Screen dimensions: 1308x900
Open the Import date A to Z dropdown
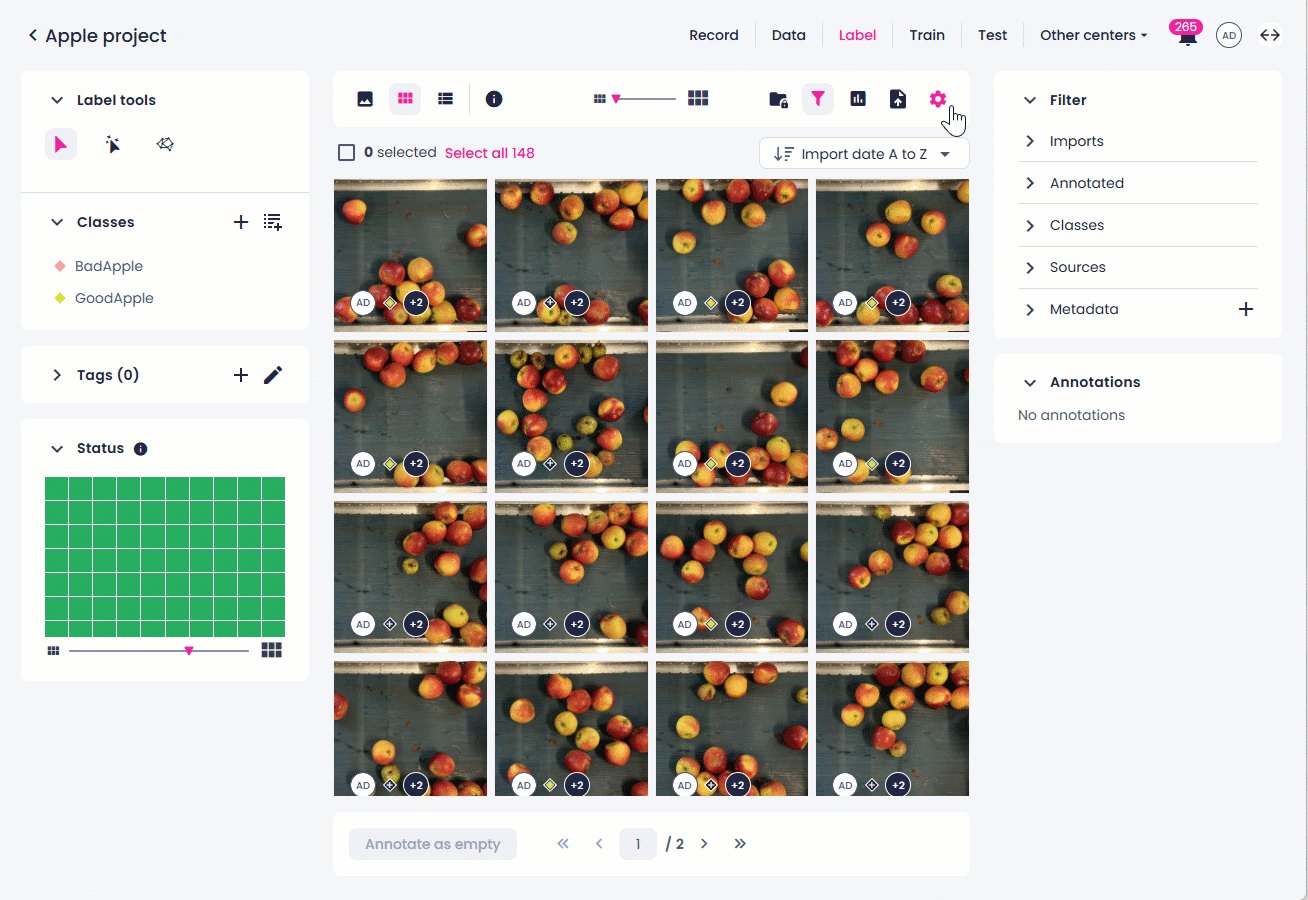coord(864,154)
